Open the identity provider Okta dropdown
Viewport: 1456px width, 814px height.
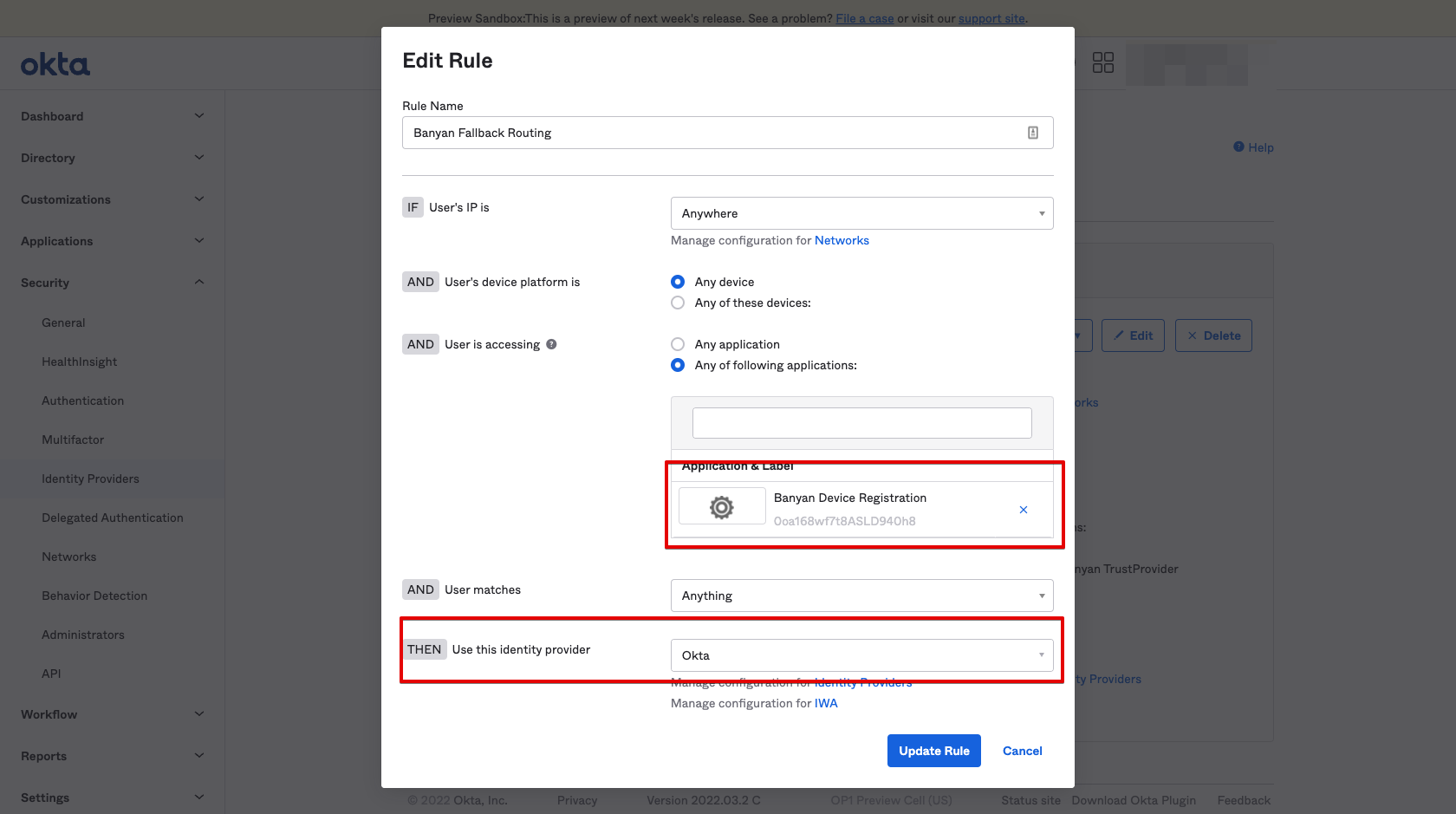[861, 655]
